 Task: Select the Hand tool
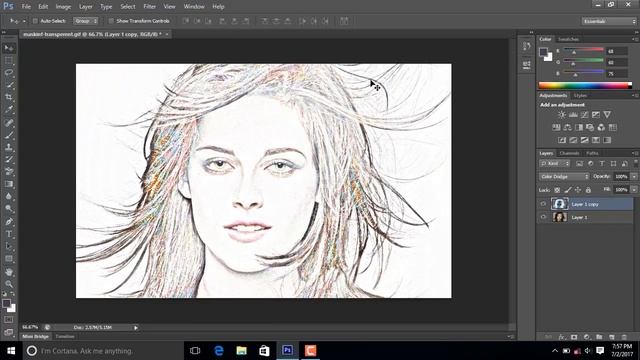[9, 272]
